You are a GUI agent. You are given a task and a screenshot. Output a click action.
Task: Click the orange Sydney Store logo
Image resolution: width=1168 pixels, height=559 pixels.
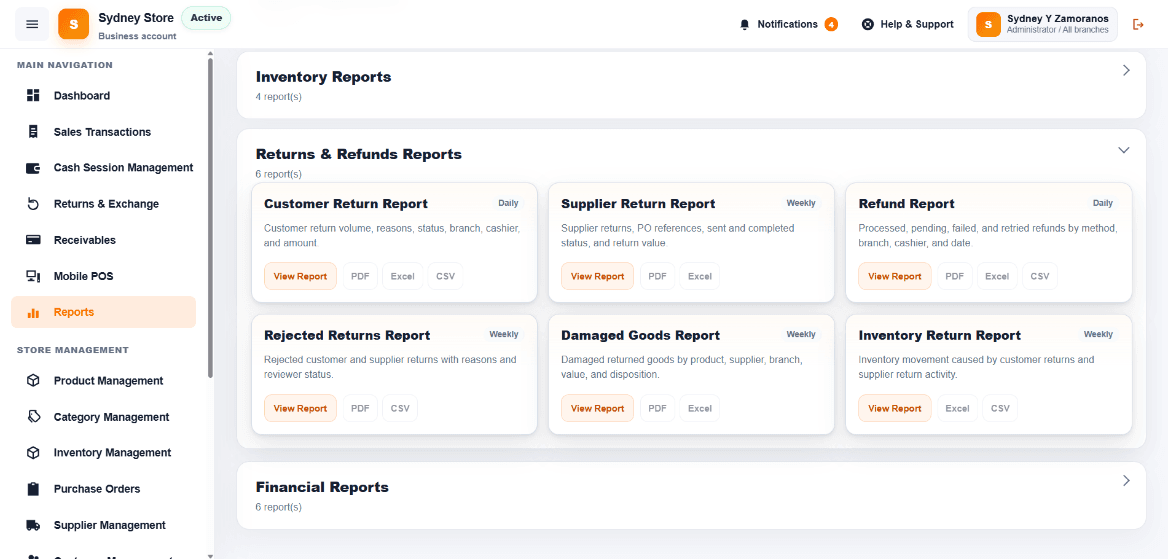click(x=73, y=24)
